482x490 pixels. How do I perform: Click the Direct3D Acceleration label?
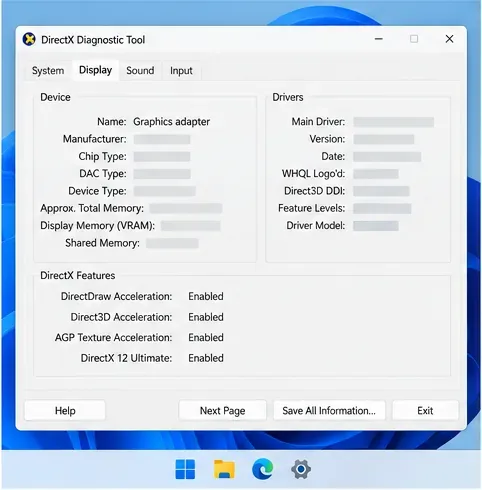tap(121, 317)
